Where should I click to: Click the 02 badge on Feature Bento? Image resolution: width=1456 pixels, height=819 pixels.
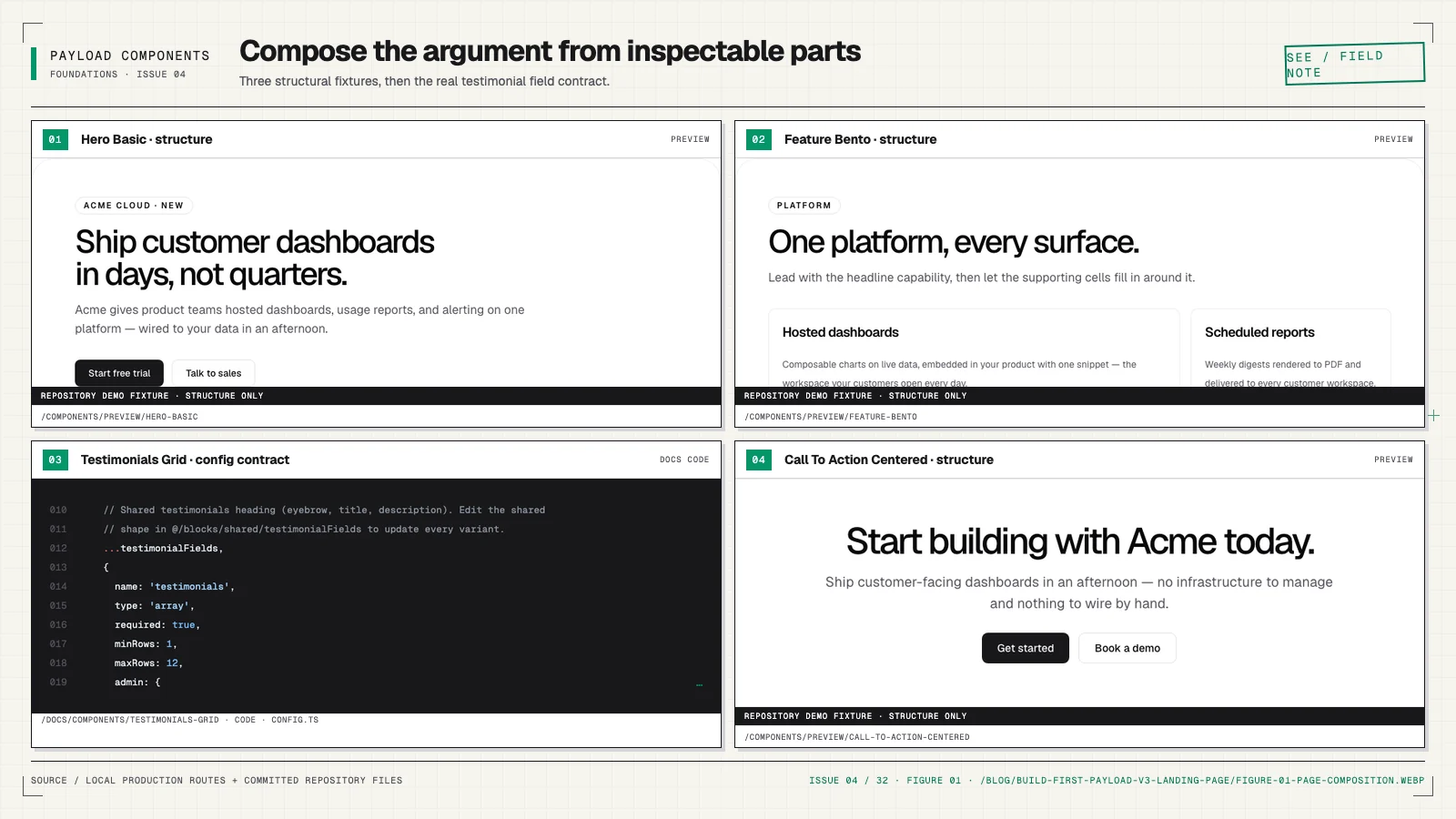759,139
